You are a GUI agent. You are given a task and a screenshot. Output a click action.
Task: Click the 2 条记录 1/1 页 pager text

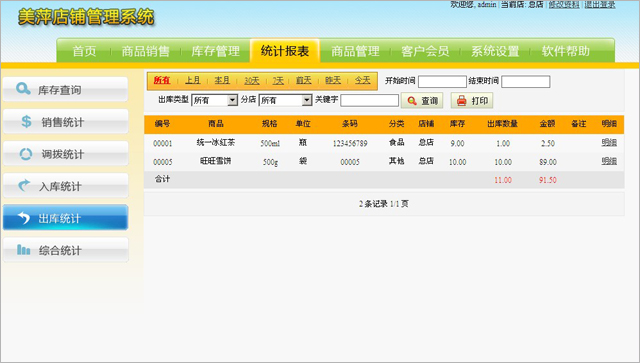click(x=384, y=204)
